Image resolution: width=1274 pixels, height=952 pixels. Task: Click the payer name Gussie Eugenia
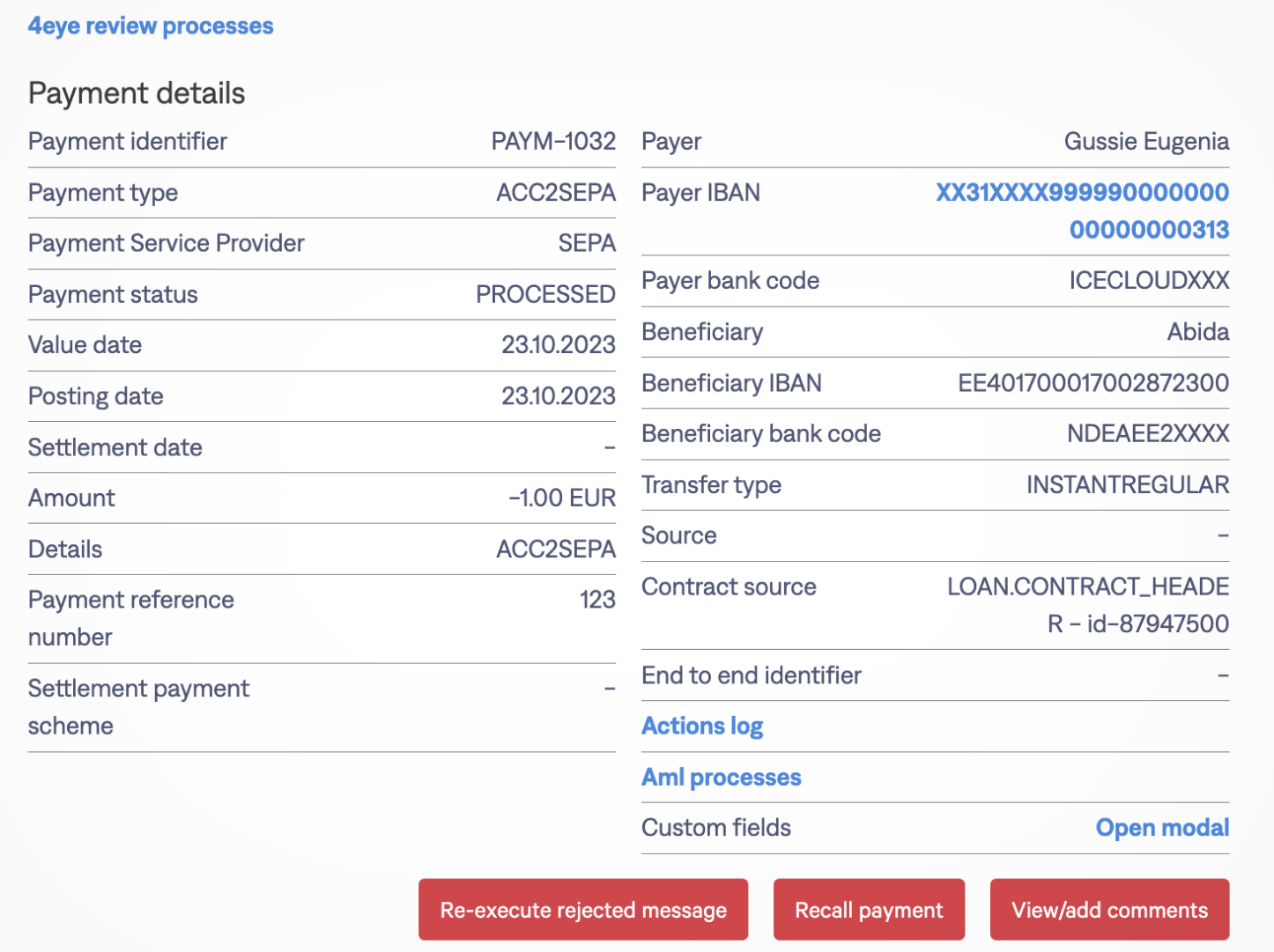coord(1145,142)
